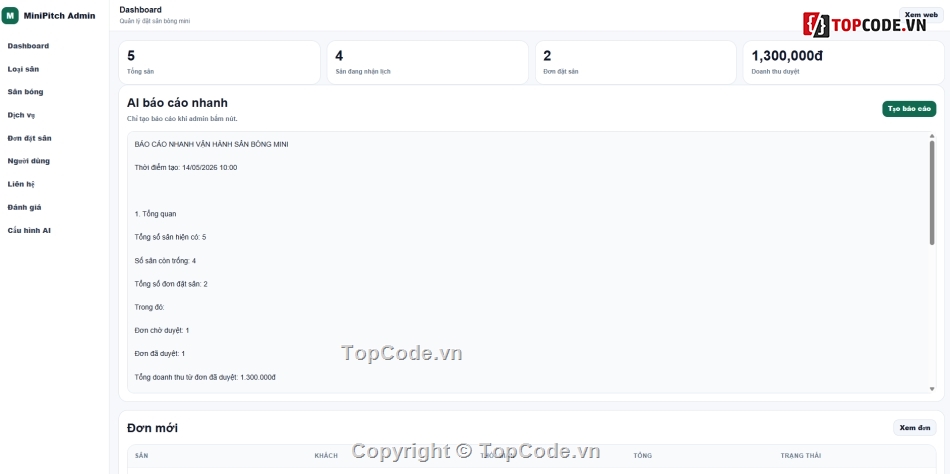Click the Đơn đặt sân stat card
This screenshot has height=474, width=950.
tap(636, 62)
